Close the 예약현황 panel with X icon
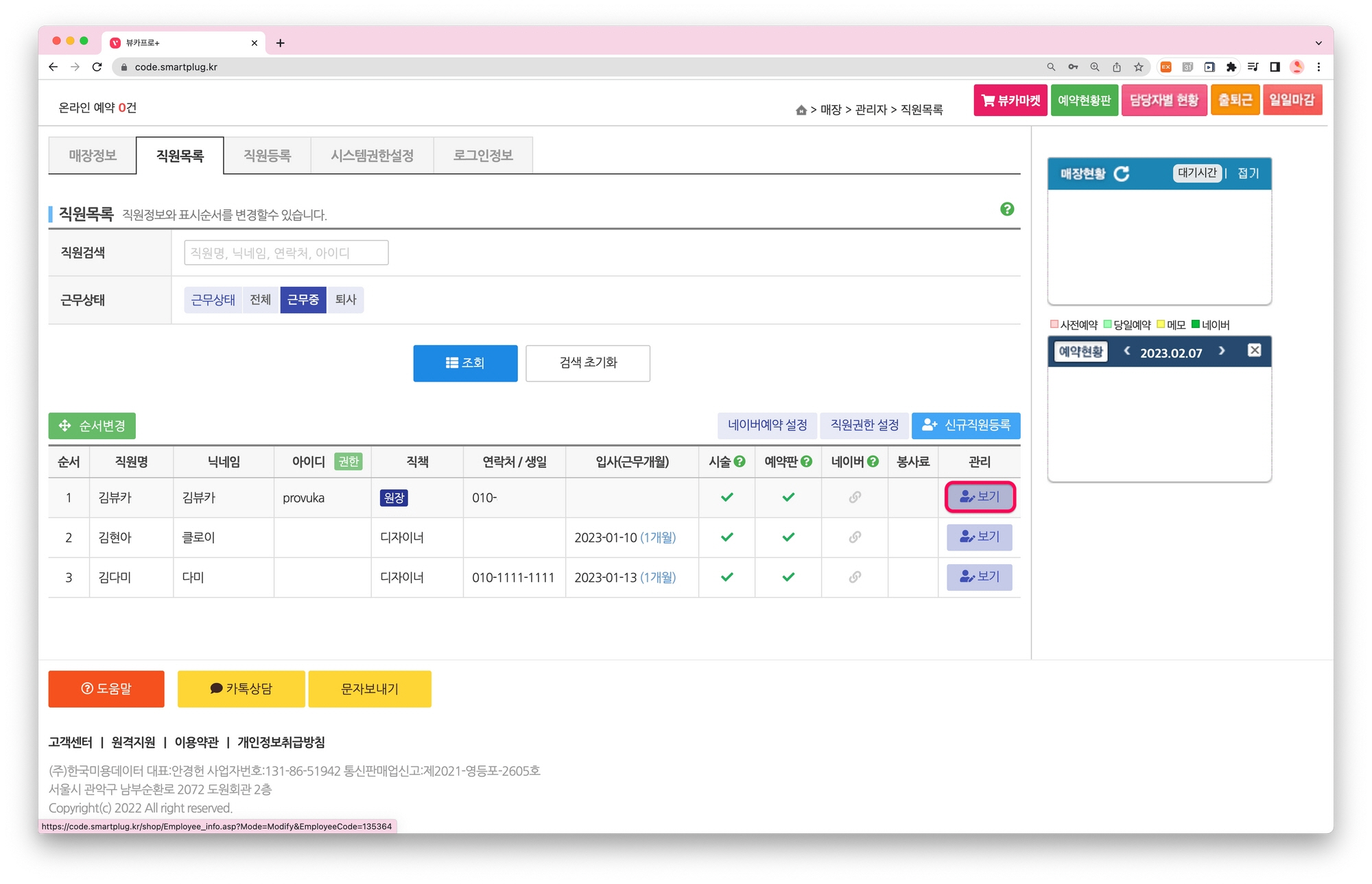1372x884 pixels. coord(1254,351)
